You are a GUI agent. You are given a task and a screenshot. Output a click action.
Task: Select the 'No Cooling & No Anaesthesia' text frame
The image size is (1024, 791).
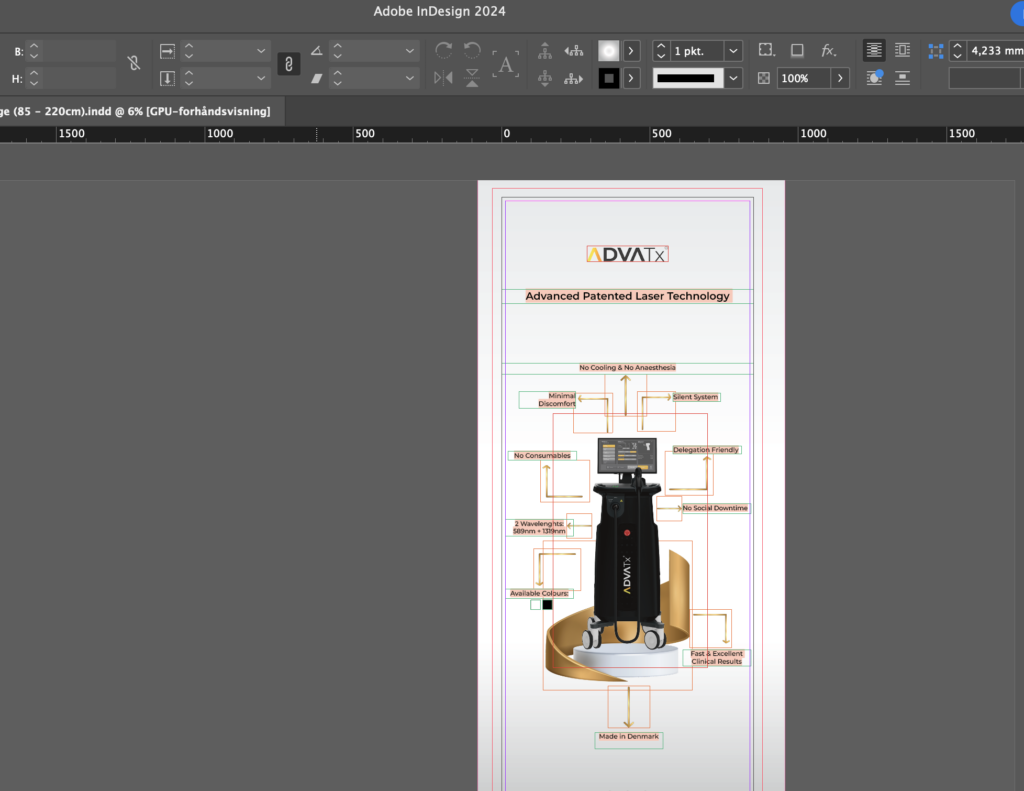[628, 368]
